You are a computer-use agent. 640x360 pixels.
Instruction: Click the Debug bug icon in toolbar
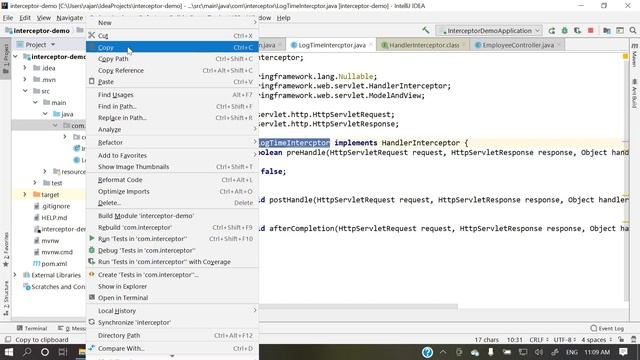point(564,31)
